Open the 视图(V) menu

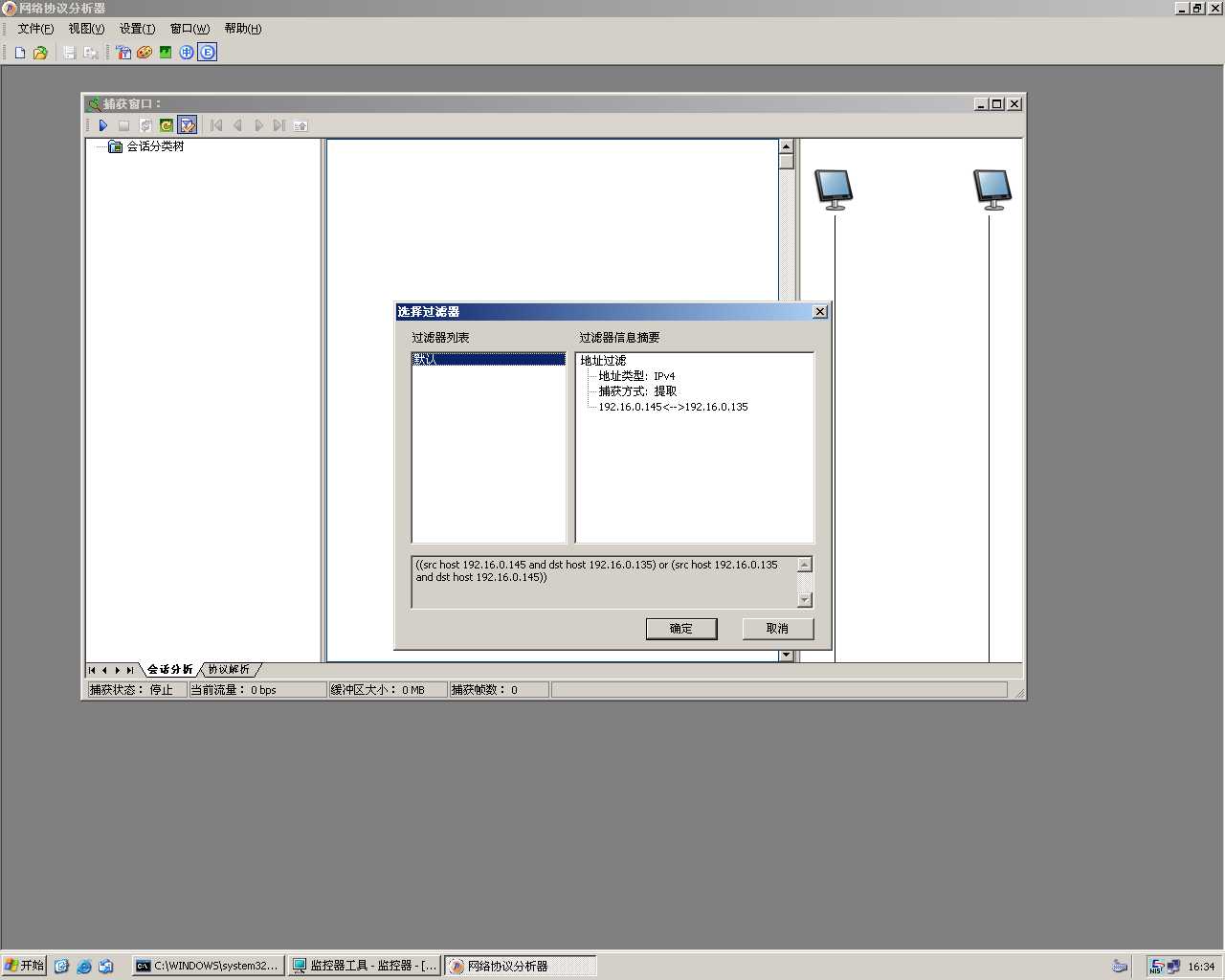coord(86,29)
